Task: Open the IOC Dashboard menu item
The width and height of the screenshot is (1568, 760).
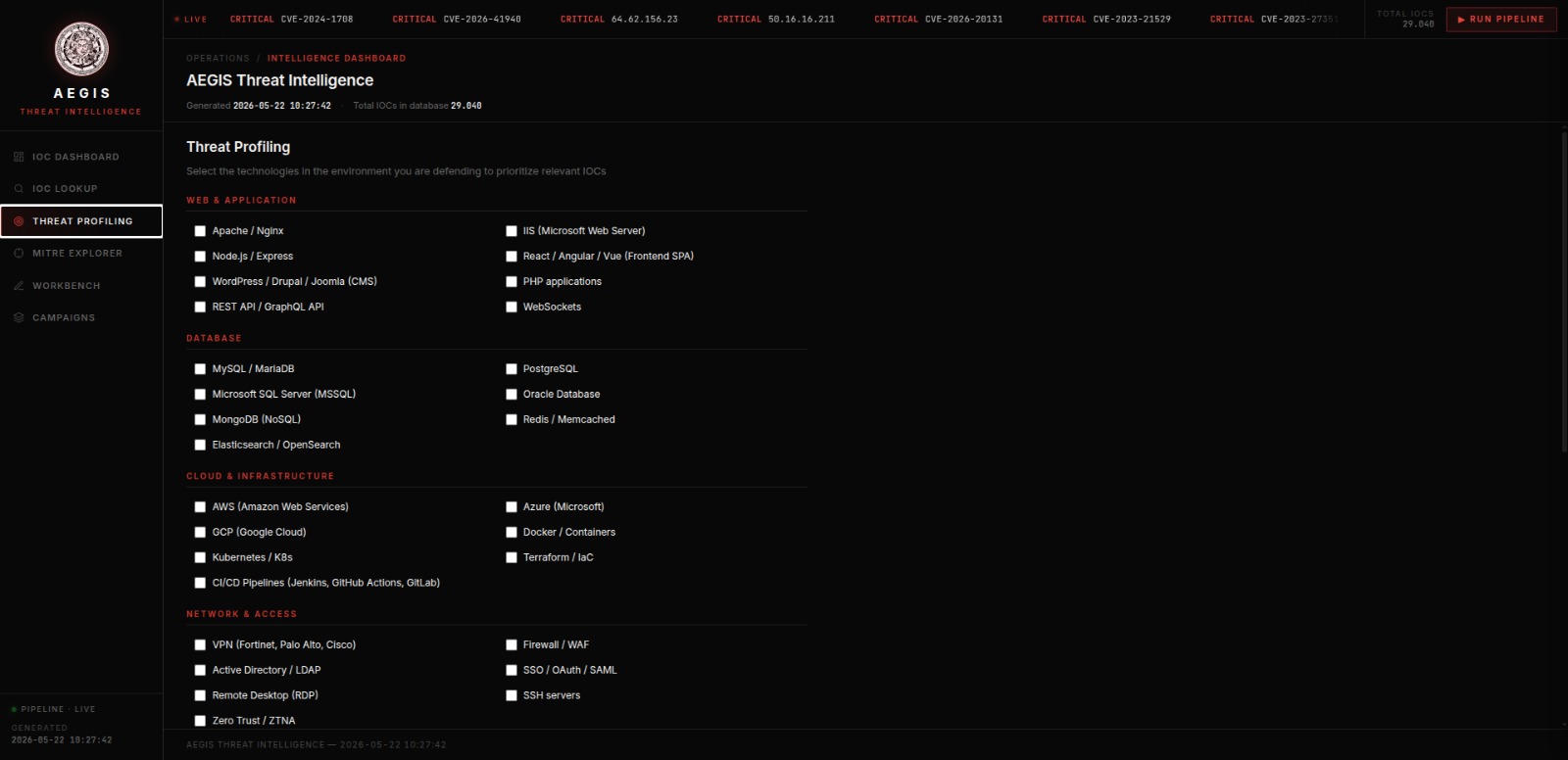Action: [81, 157]
